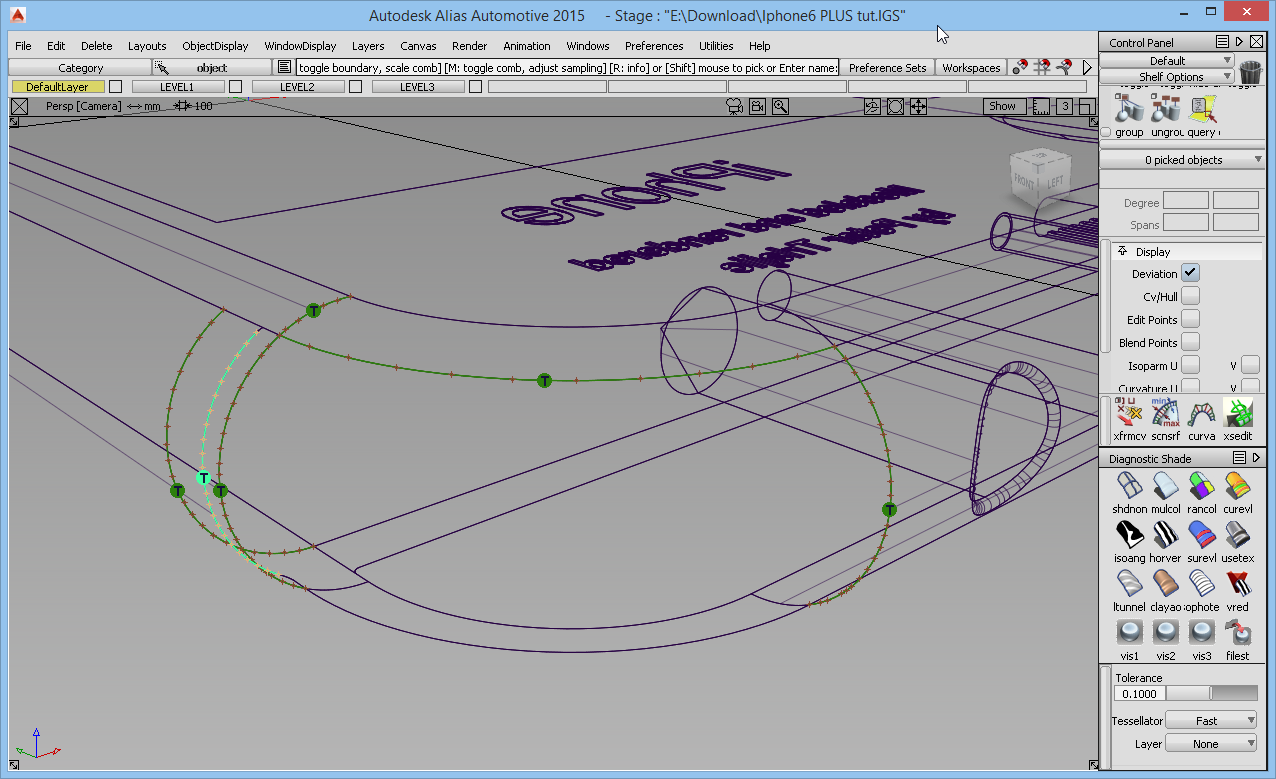
Task: Apply the vred shading icon
Action: [x=1238, y=584]
